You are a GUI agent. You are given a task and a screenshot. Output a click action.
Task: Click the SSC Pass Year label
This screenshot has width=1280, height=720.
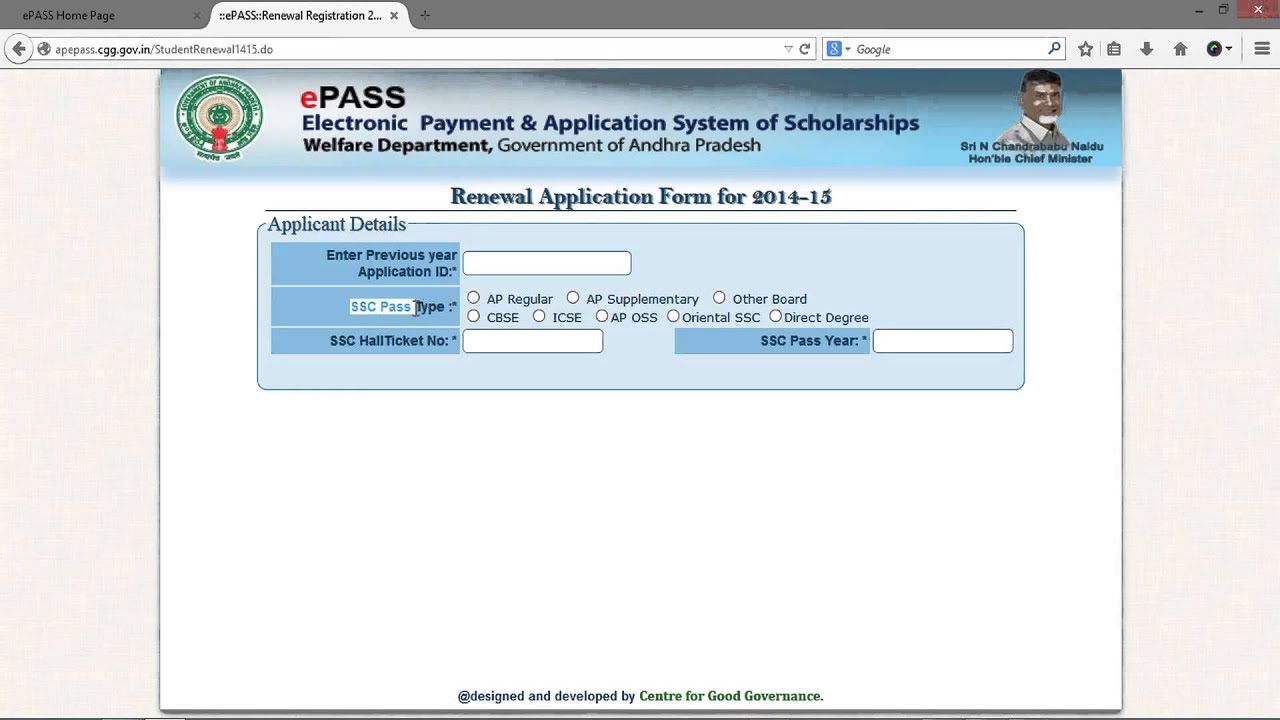(x=814, y=341)
